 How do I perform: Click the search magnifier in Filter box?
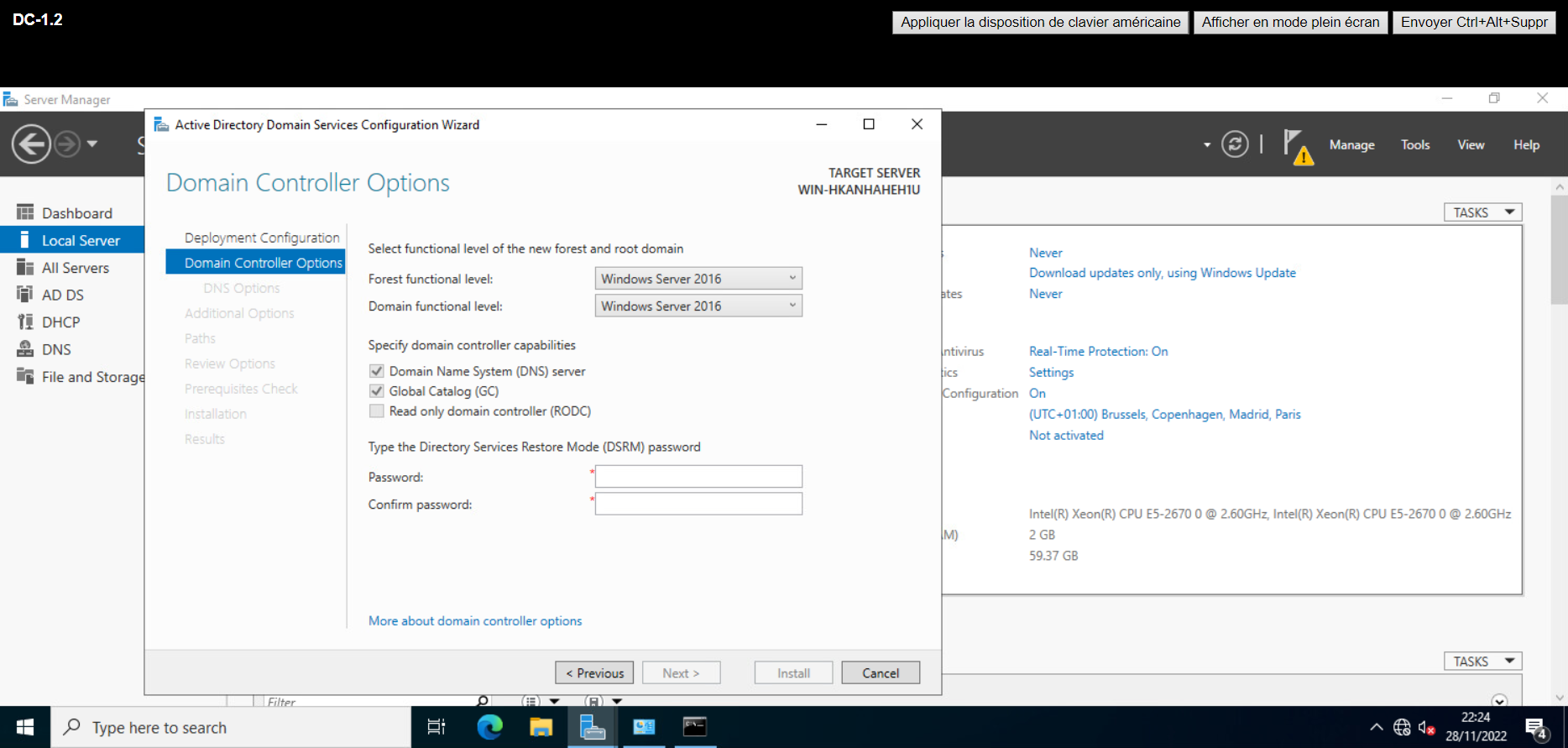[x=483, y=701]
